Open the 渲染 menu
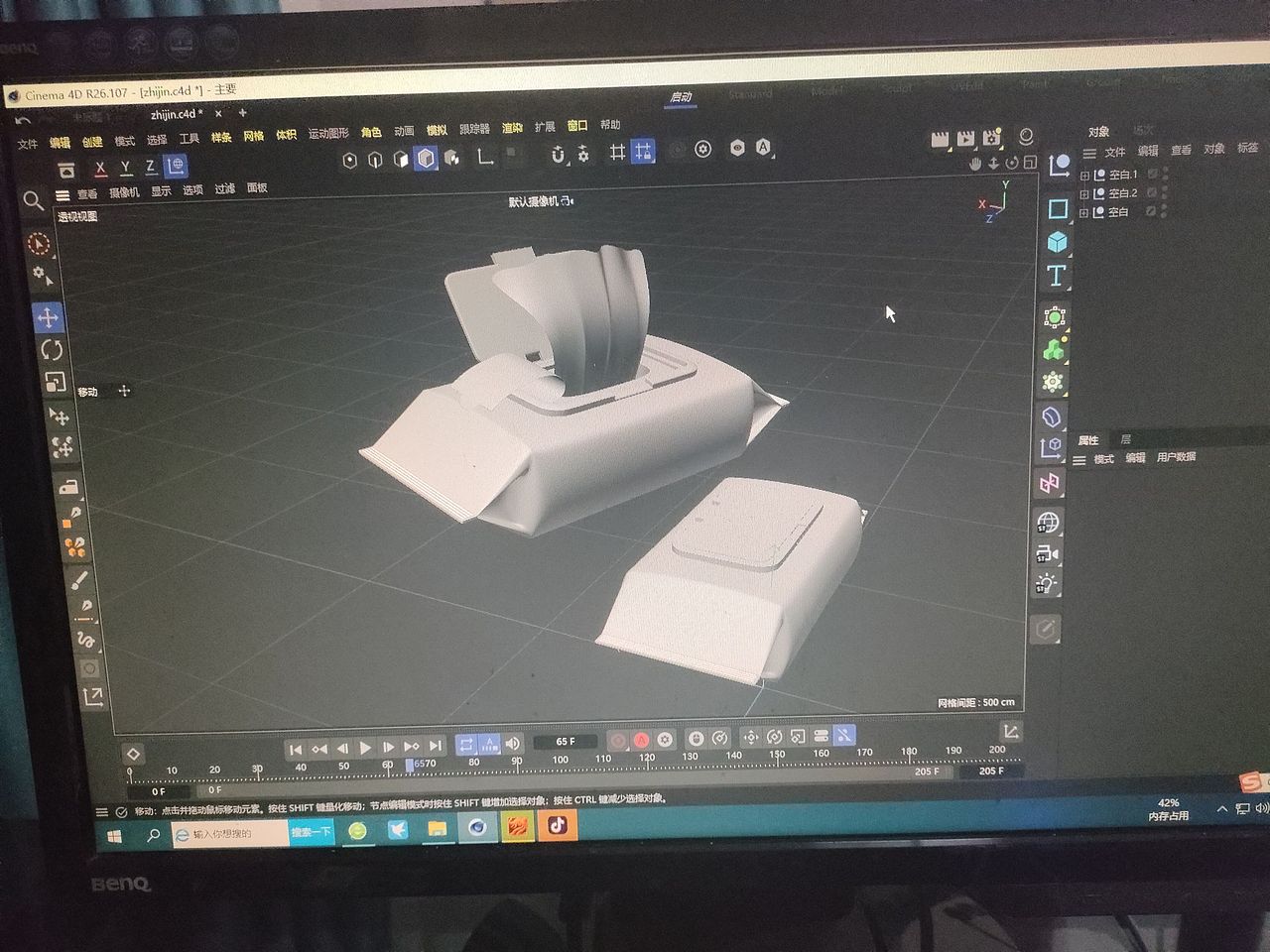Viewport: 1270px width, 952px height. coord(512,128)
